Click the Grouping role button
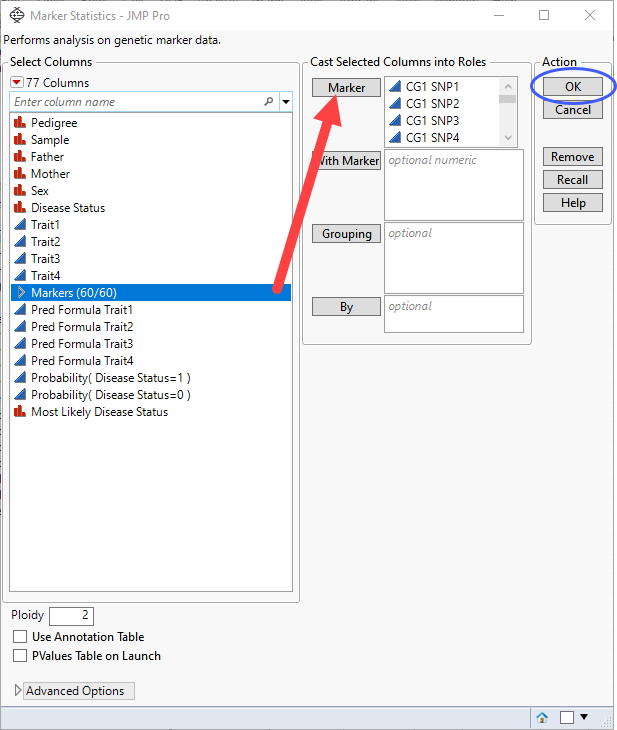The image size is (617, 730). pos(346,234)
